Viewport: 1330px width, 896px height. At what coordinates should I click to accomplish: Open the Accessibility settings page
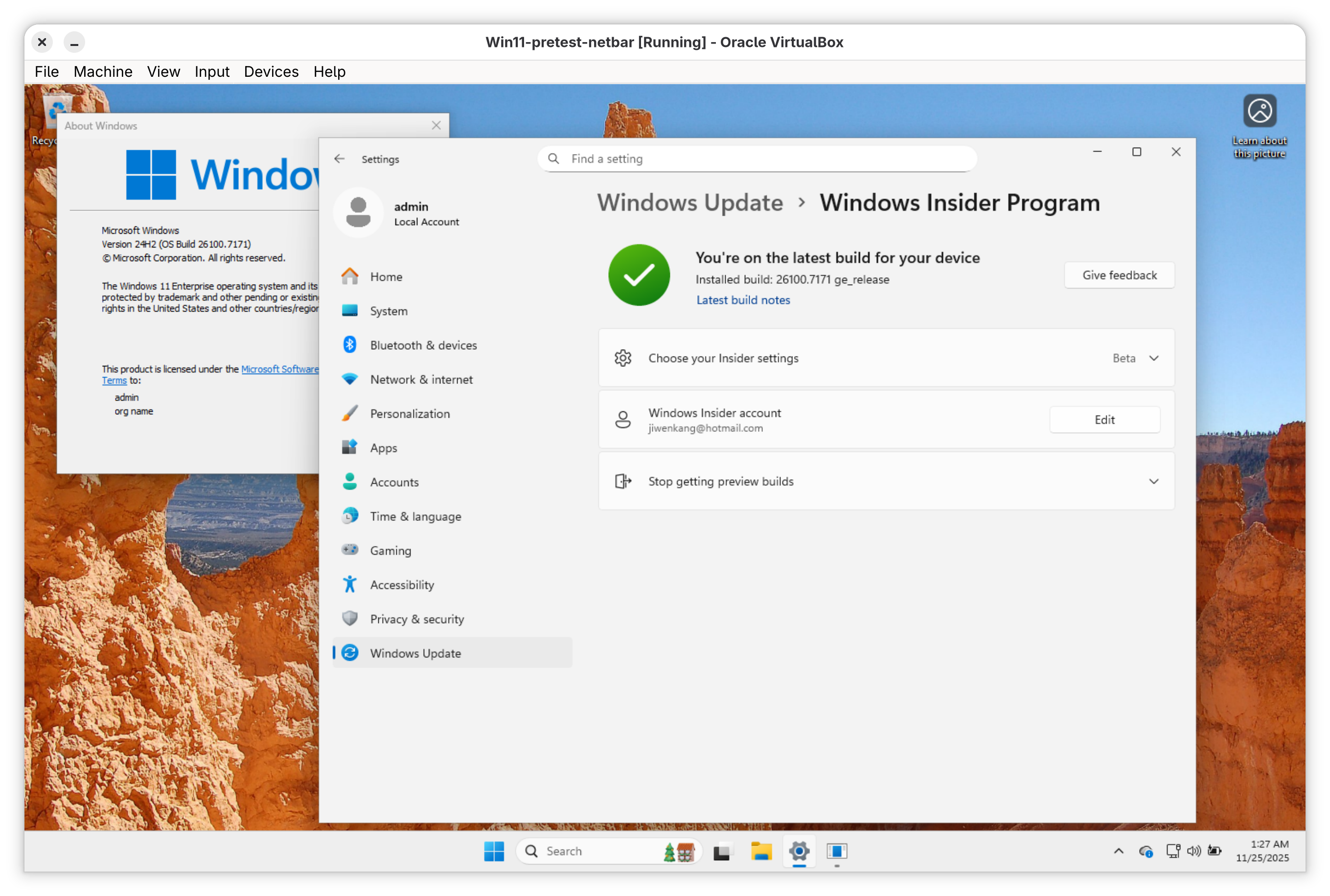pyautogui.click(x=401, y=584)
